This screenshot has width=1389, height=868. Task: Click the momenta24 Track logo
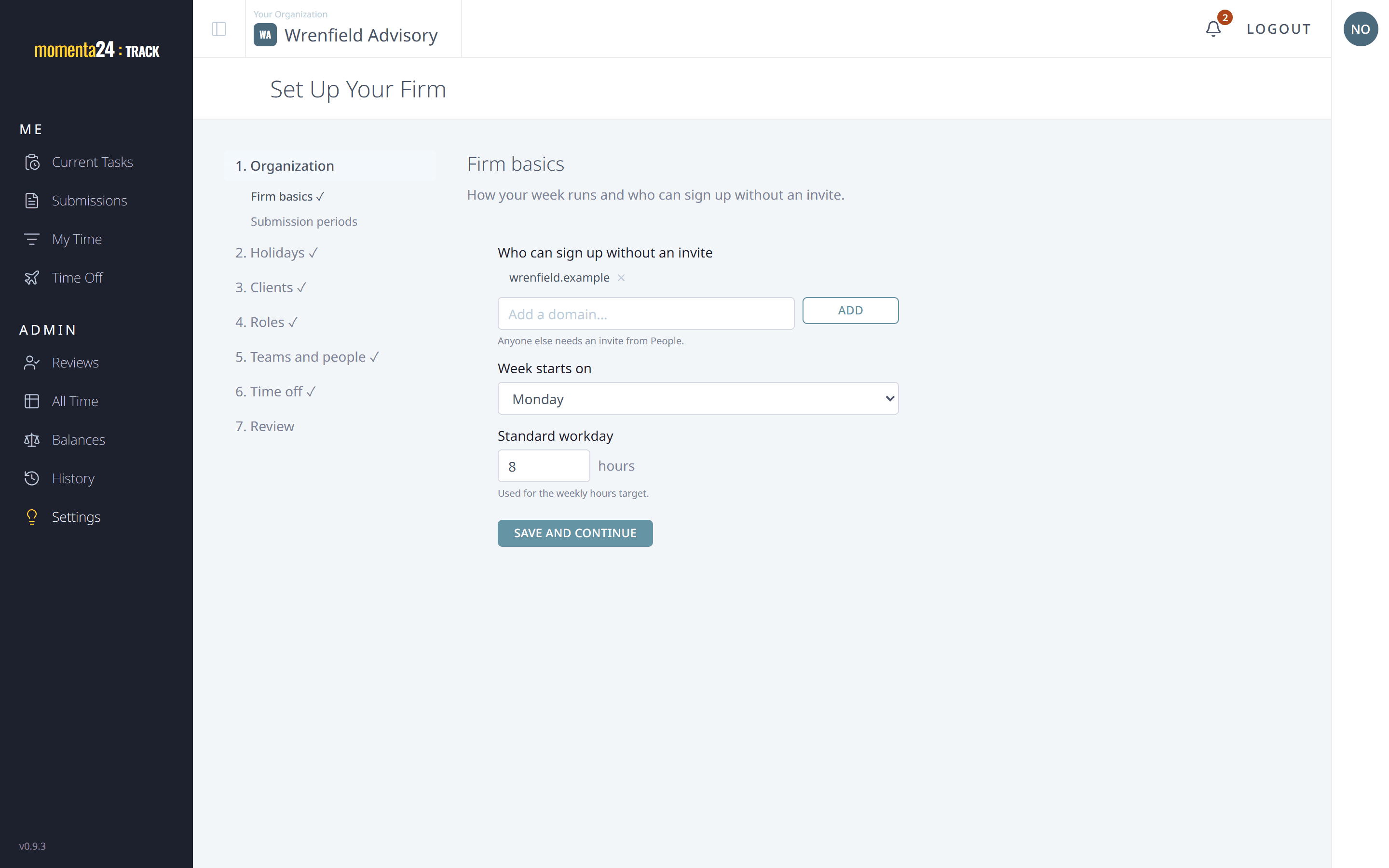pyautogui.click(x=96, y=50)
